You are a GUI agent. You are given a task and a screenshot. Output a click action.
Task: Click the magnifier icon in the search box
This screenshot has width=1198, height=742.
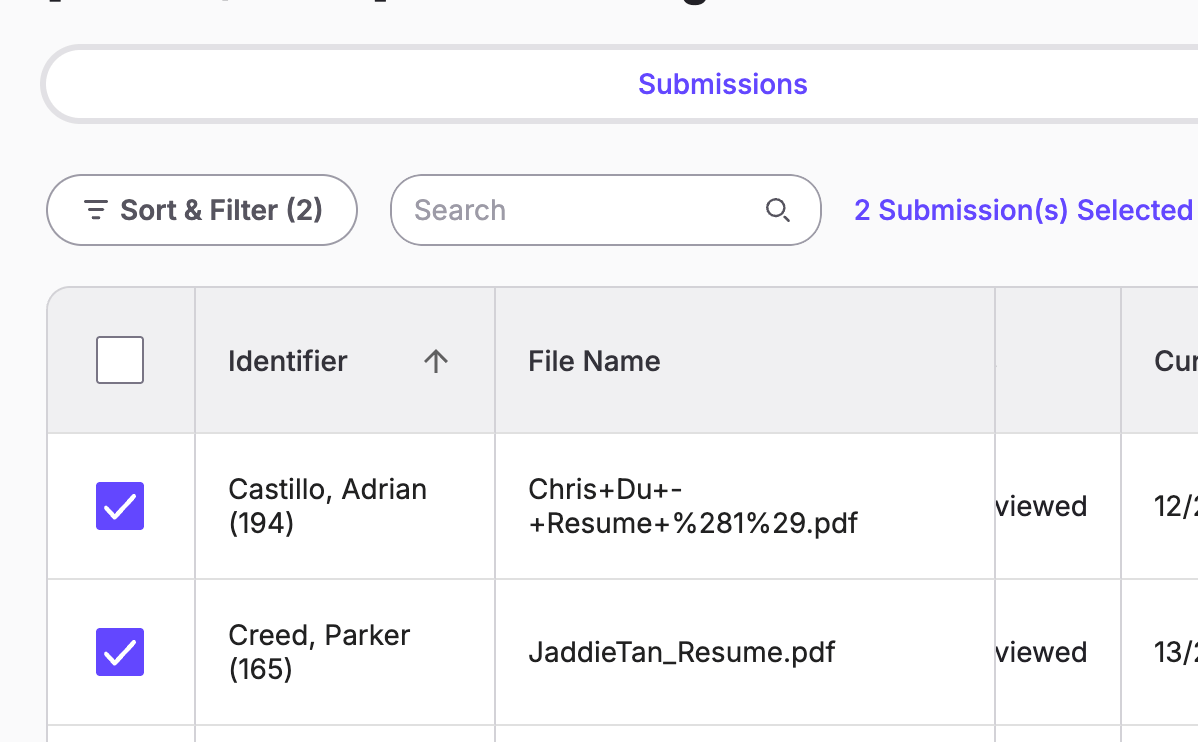[777, 210]
